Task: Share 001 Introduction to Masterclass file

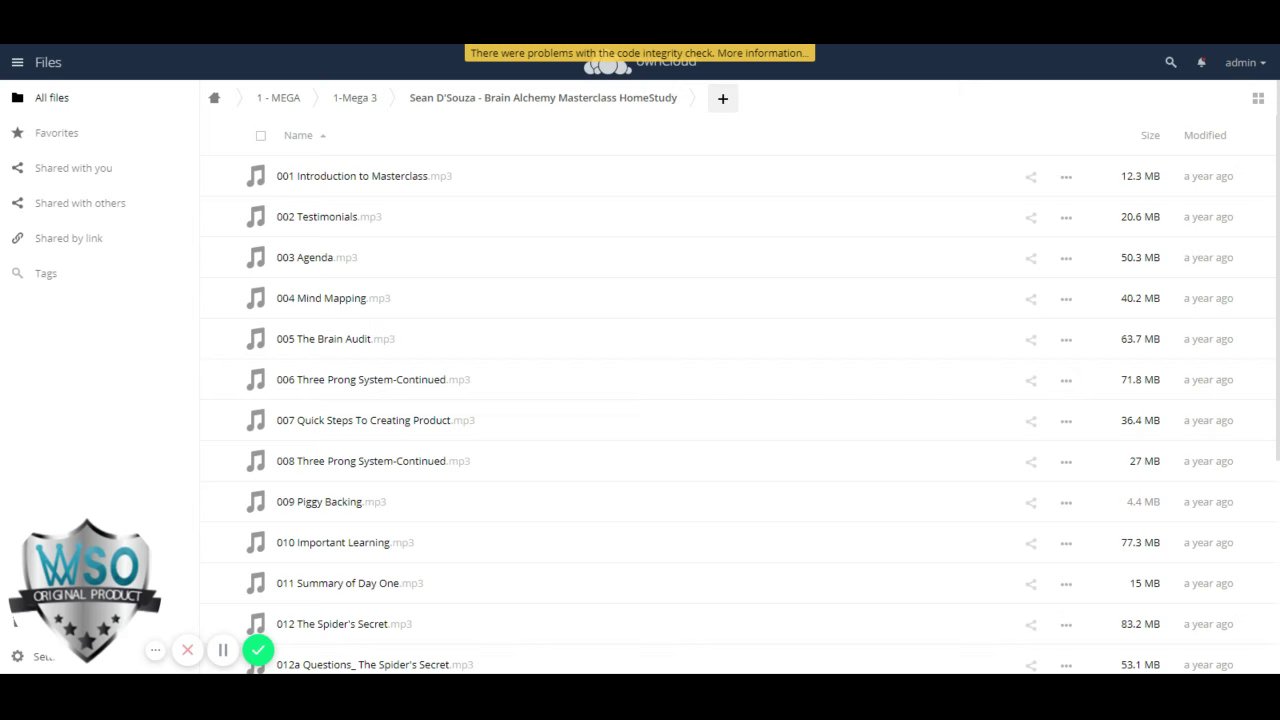Action: pos(1031,177)
